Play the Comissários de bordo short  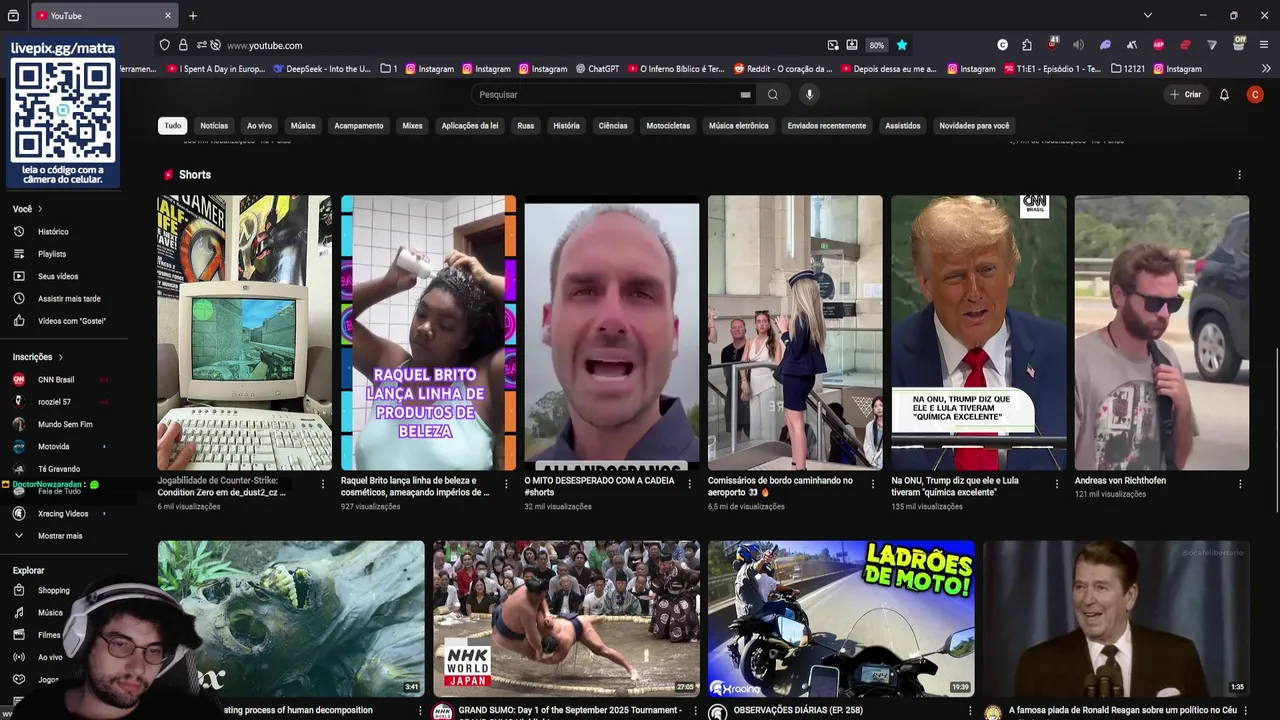click(x=795, y=332)
